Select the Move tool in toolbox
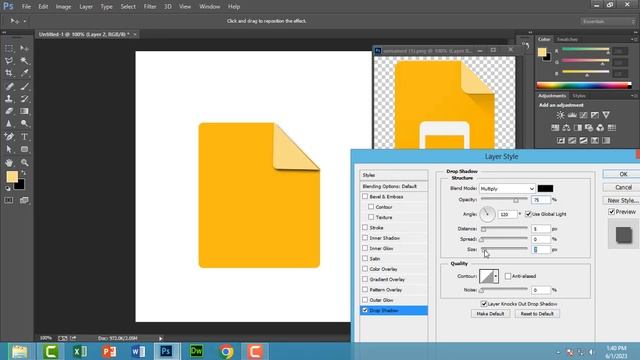Viewport: 640px width, 360px height. click(24, 49)
